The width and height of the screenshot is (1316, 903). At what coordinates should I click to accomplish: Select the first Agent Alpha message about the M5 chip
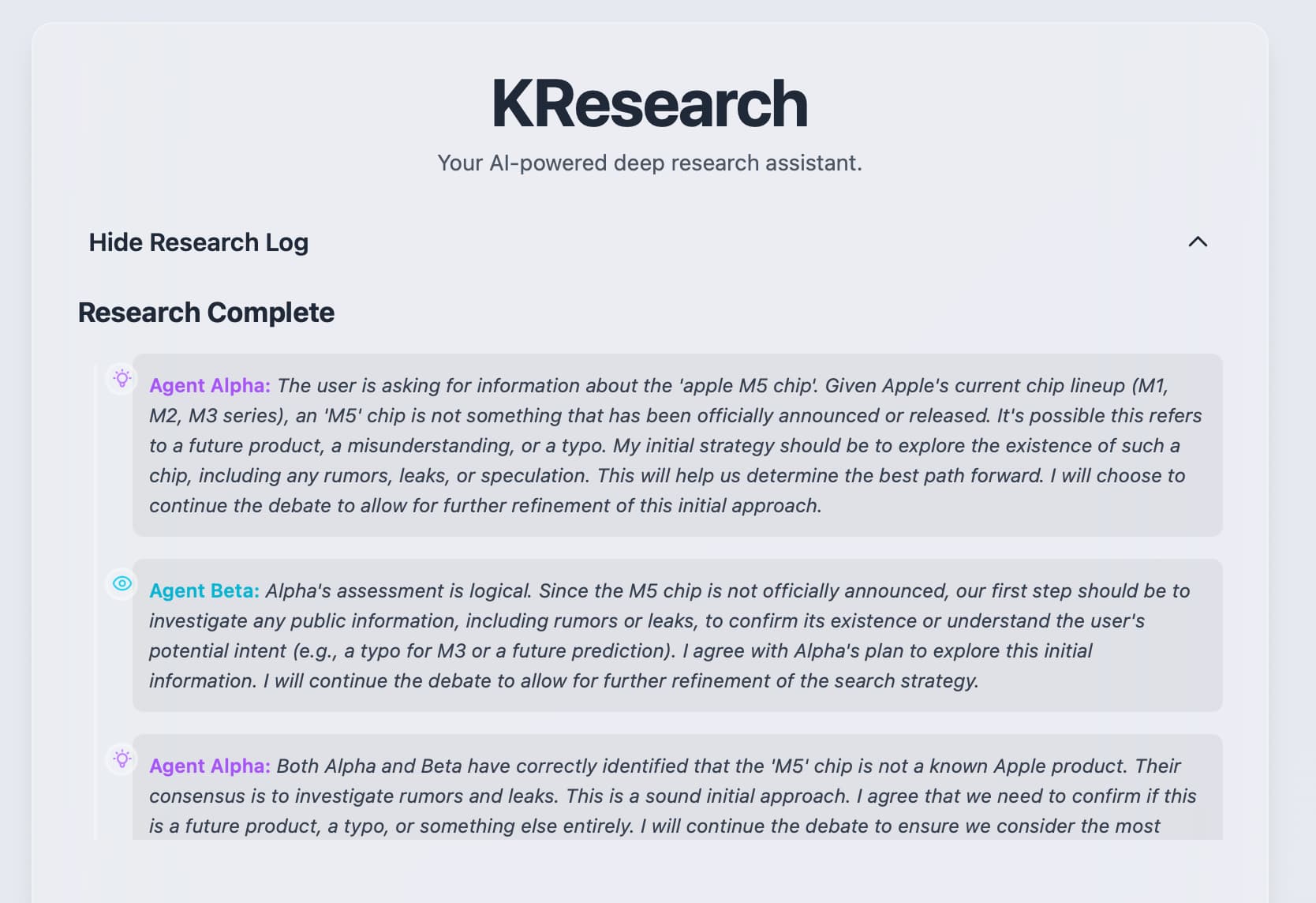678,445
